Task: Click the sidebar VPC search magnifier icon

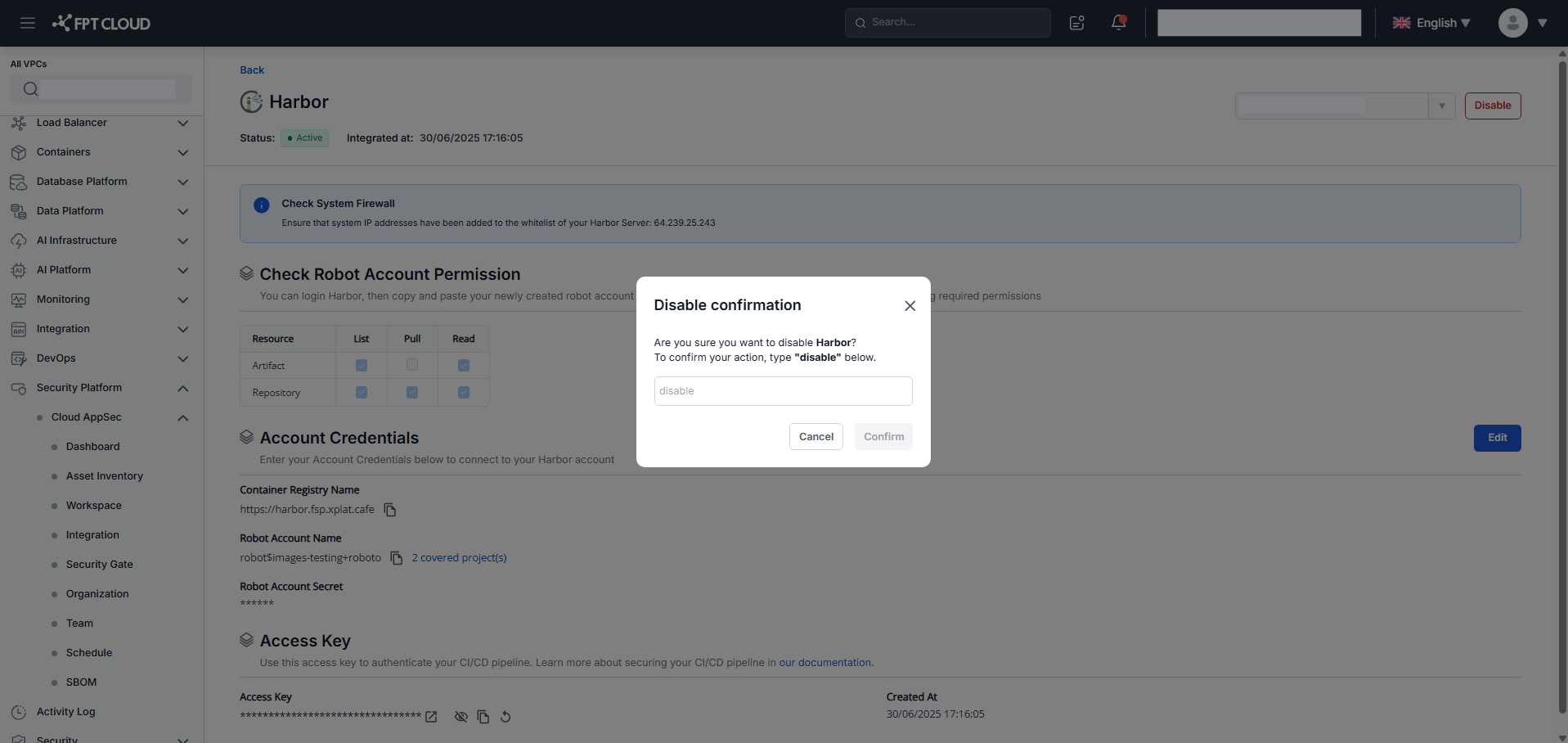Action: click(31, 89)
